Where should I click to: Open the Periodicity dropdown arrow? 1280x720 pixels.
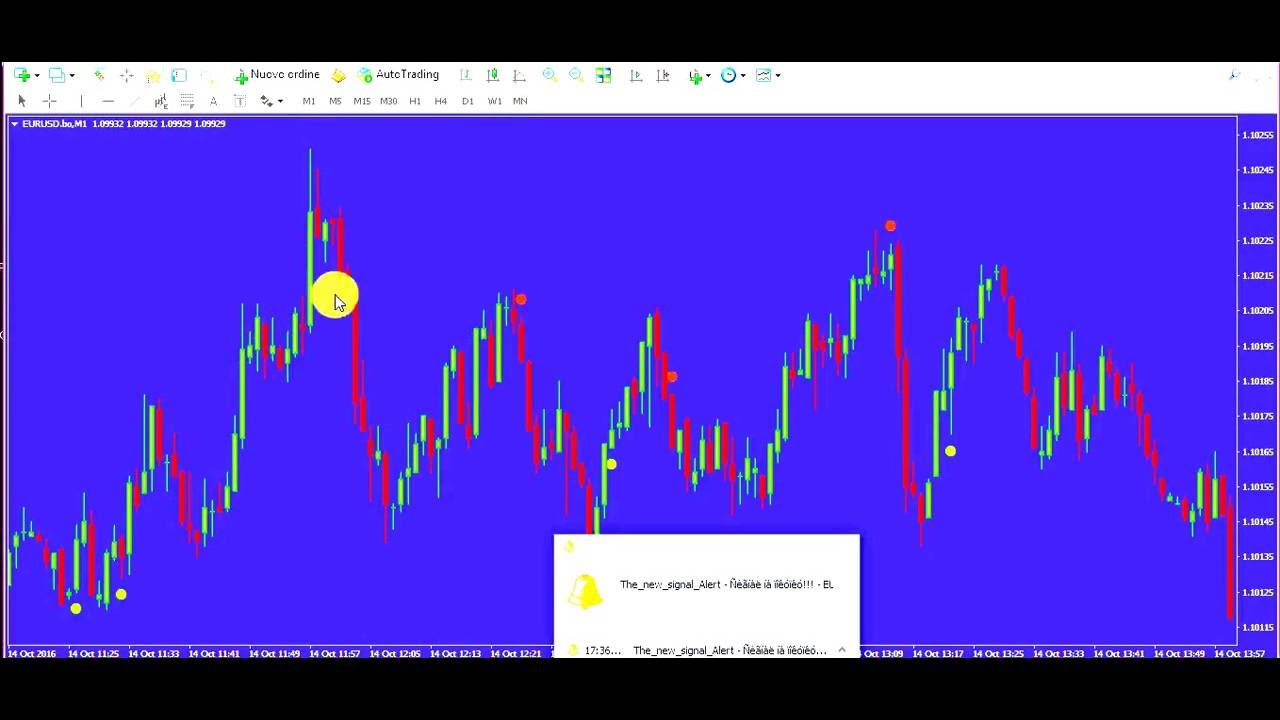[743, 76]
